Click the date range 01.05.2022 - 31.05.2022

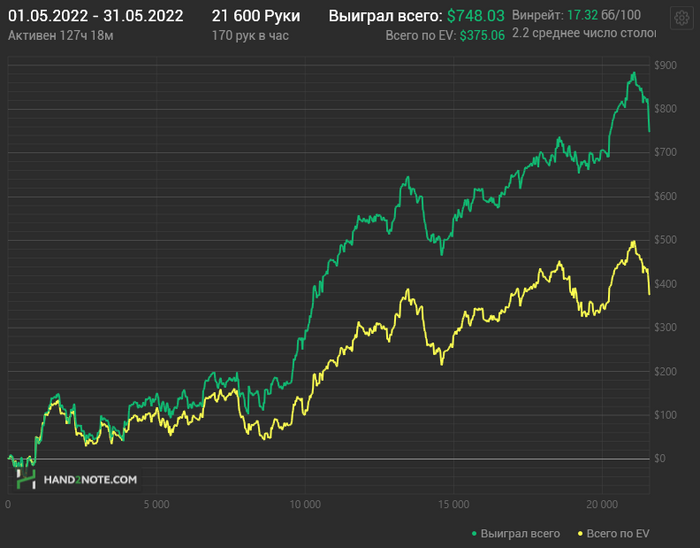[x=96, y=16]
